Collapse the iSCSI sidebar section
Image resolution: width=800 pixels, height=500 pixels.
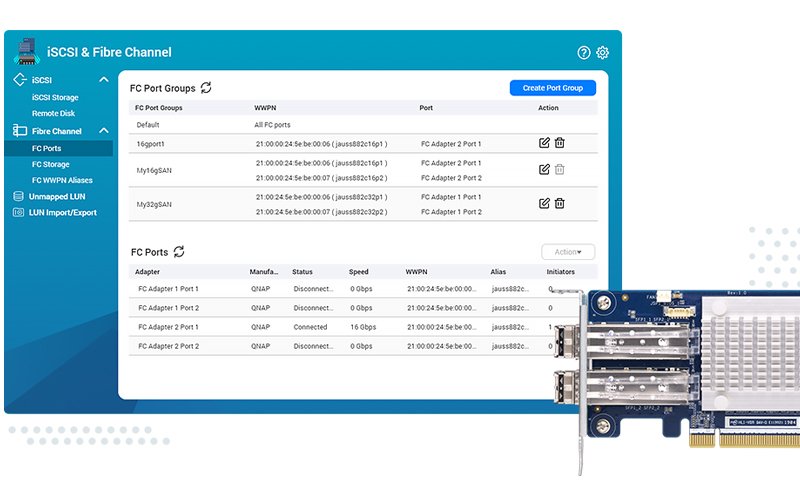(x=104, y=80)
